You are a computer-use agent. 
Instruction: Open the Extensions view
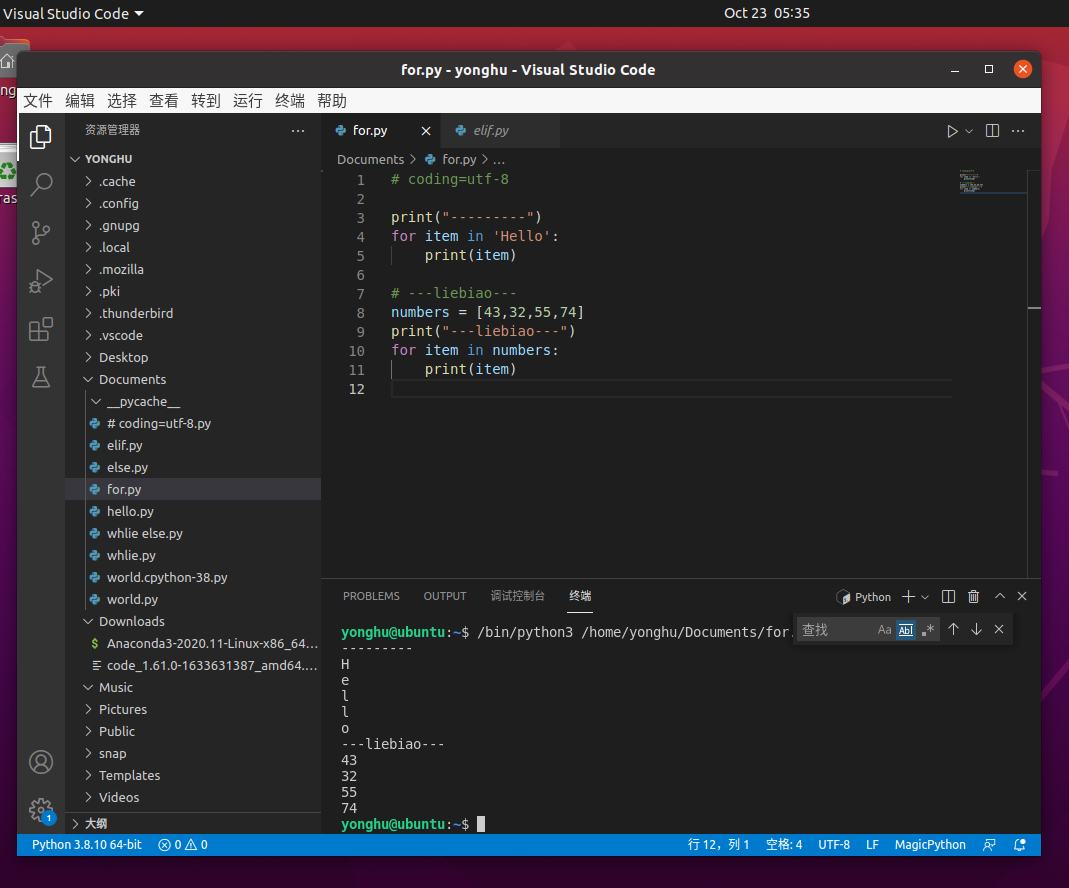[41, 329]
